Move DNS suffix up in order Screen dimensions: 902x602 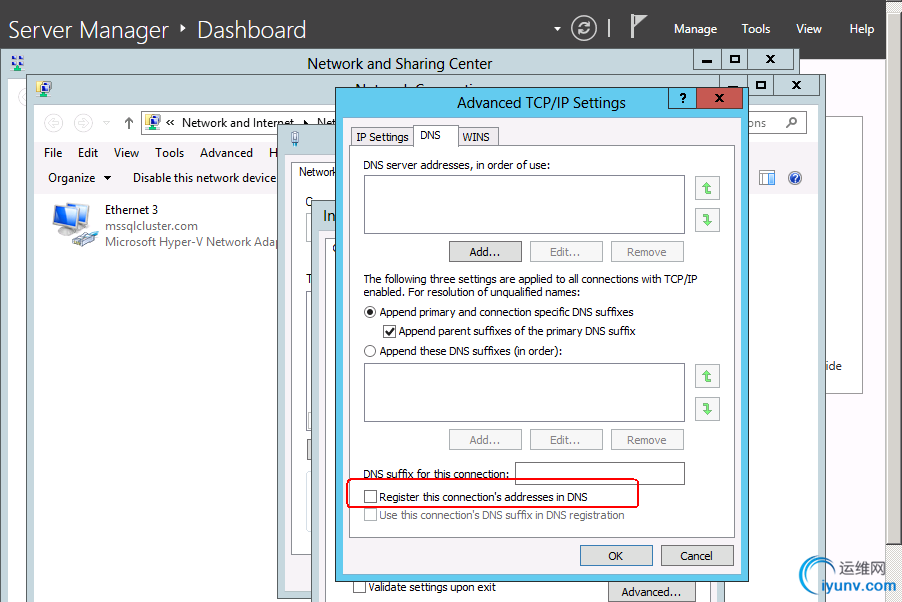pos(707,376)
